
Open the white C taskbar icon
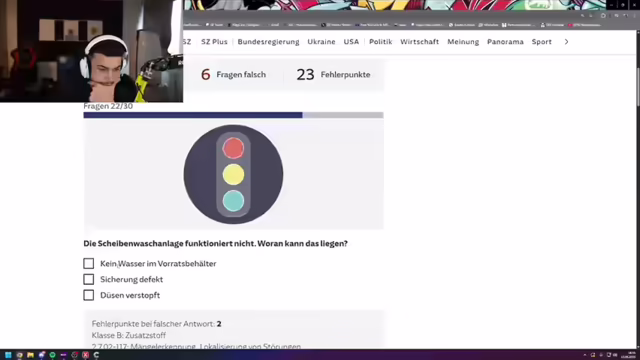96,355
